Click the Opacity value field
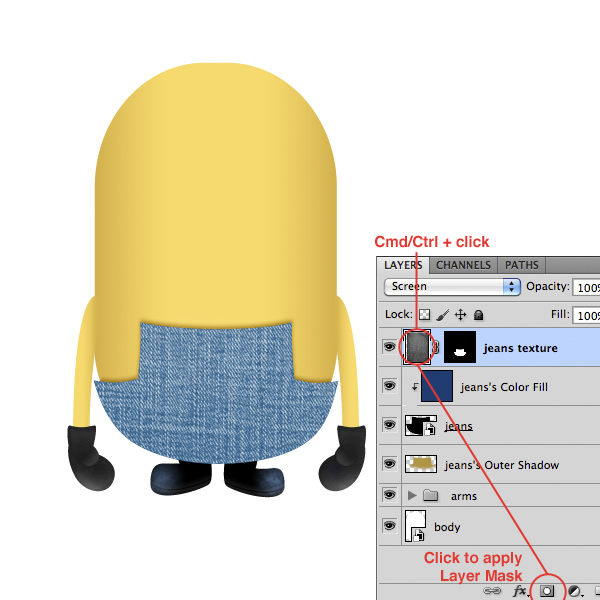Screen dimensions: 600x600 tap(586, 287)
